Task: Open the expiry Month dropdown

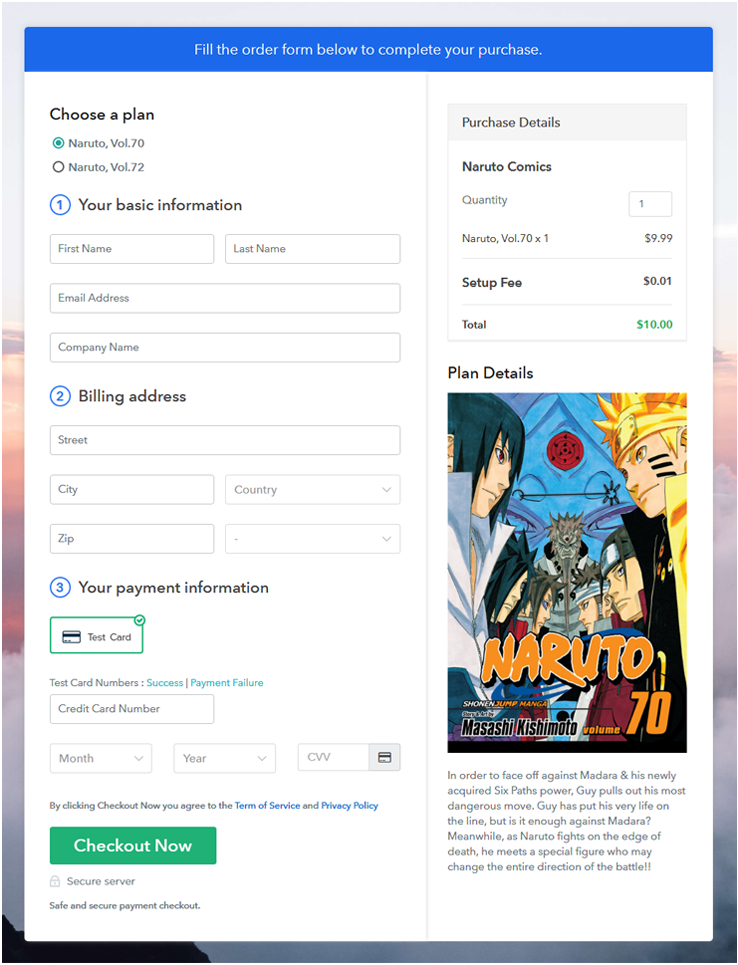Action: 101,758
